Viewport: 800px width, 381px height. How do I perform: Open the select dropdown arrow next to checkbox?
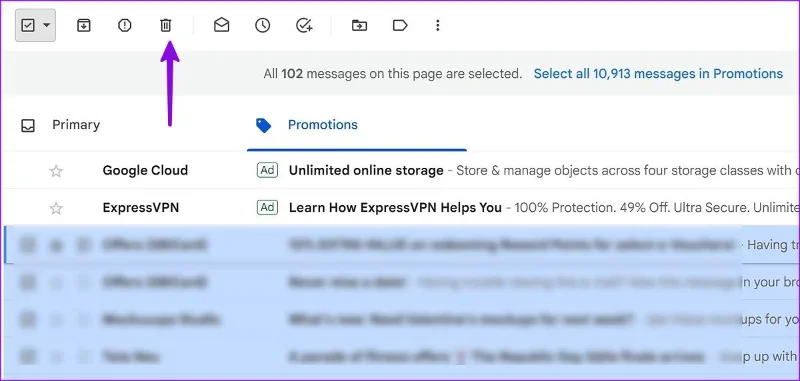tap(46, 25)
